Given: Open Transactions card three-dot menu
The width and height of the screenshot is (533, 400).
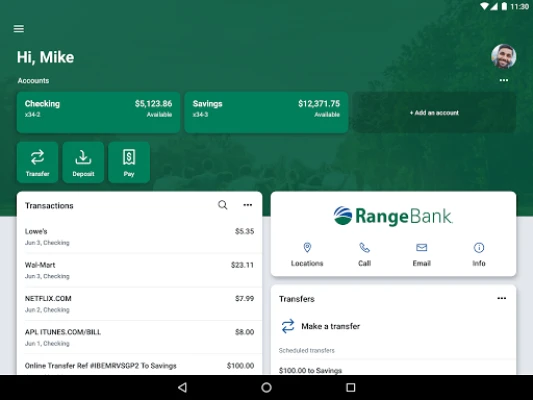Looking at the screenshot, I should point(247,205).
